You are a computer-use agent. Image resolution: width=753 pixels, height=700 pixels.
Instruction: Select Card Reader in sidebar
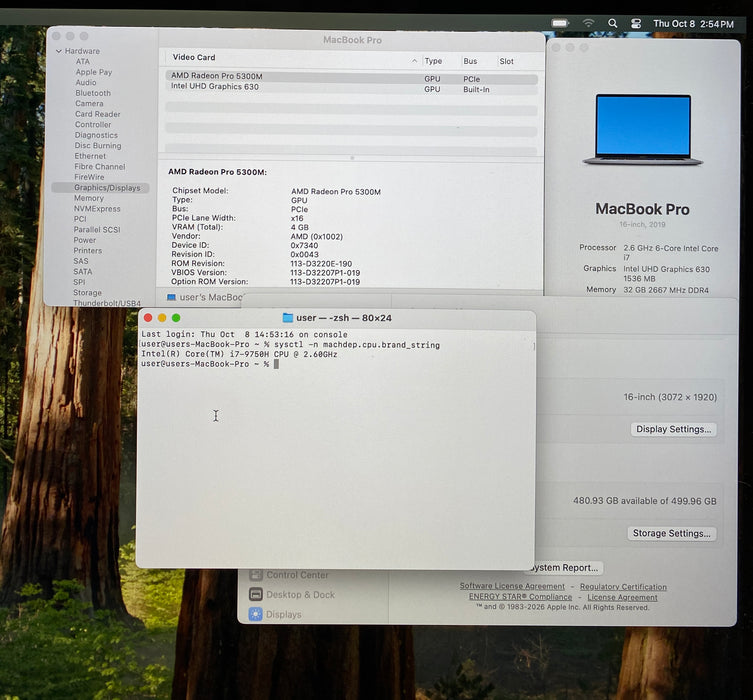click(97, 114)
